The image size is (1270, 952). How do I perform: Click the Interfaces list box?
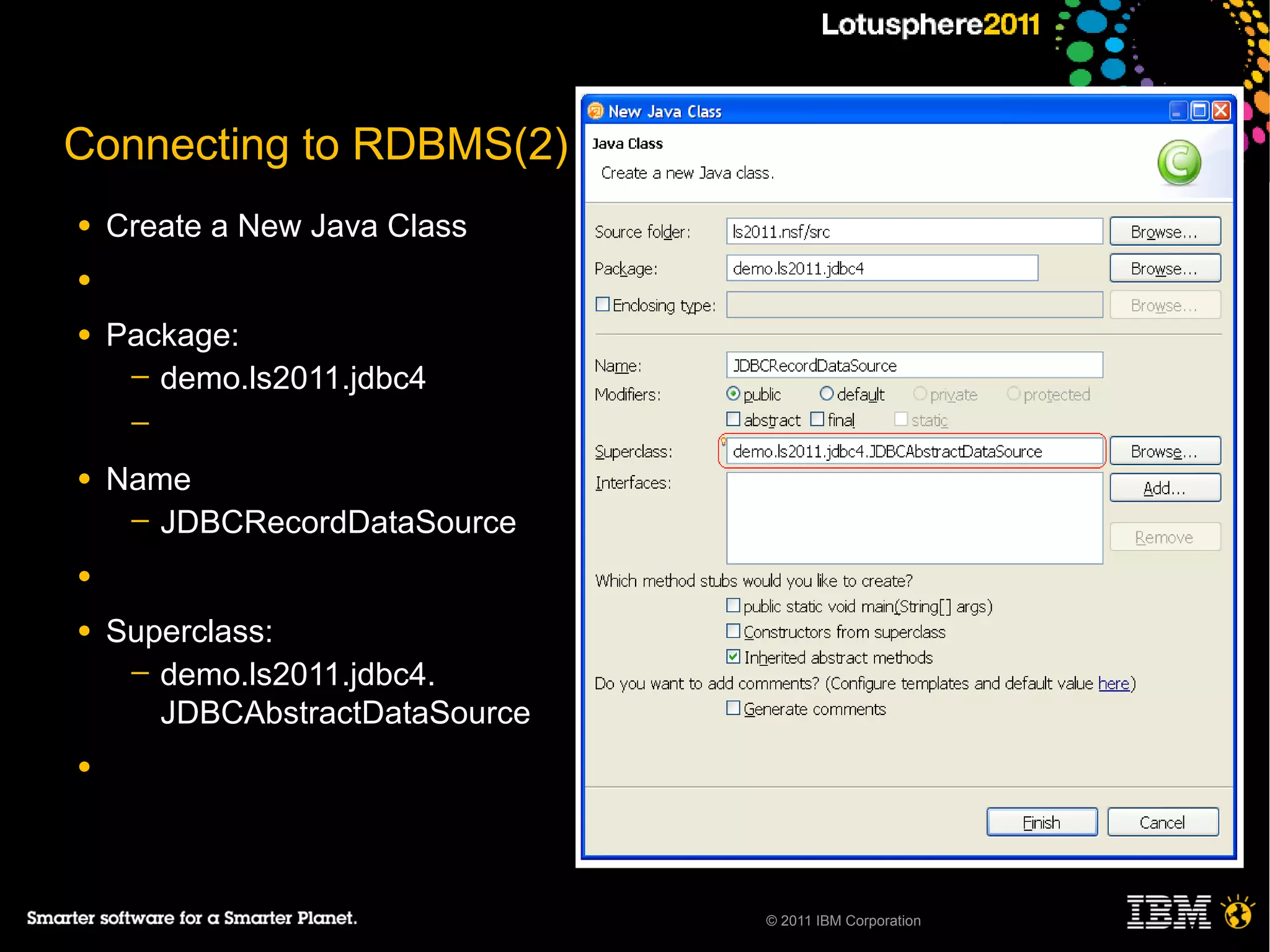coord(915,518)
